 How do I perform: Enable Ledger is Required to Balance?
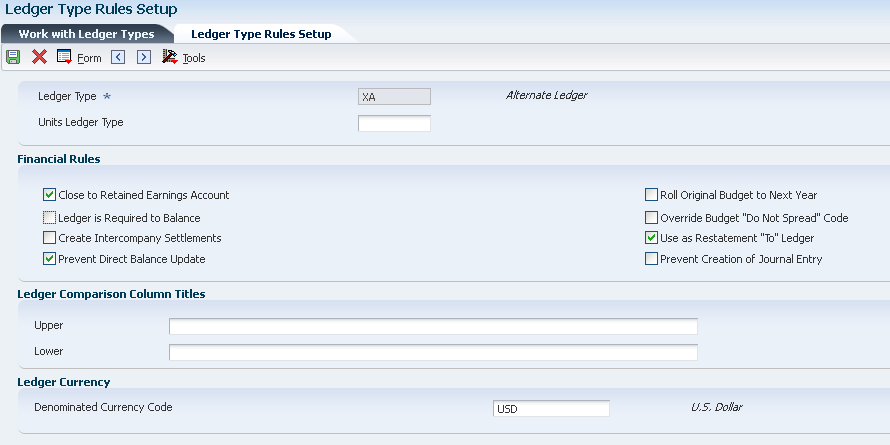pos(49,218)
